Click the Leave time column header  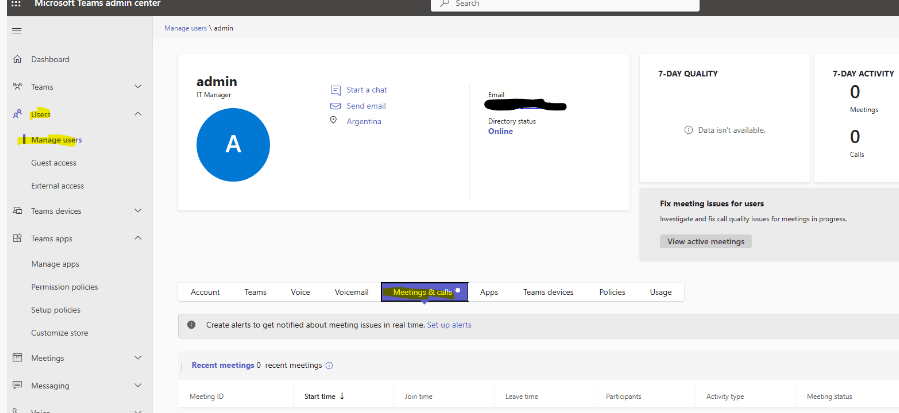pyautogui.click(x=522, y=396)
